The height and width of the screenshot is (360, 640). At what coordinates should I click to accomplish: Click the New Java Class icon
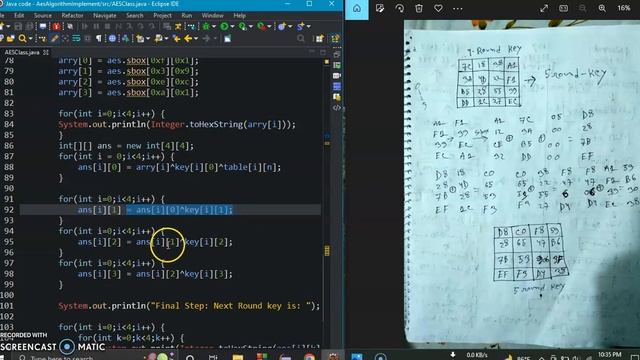pyautogui.click(x=300, y=26)
